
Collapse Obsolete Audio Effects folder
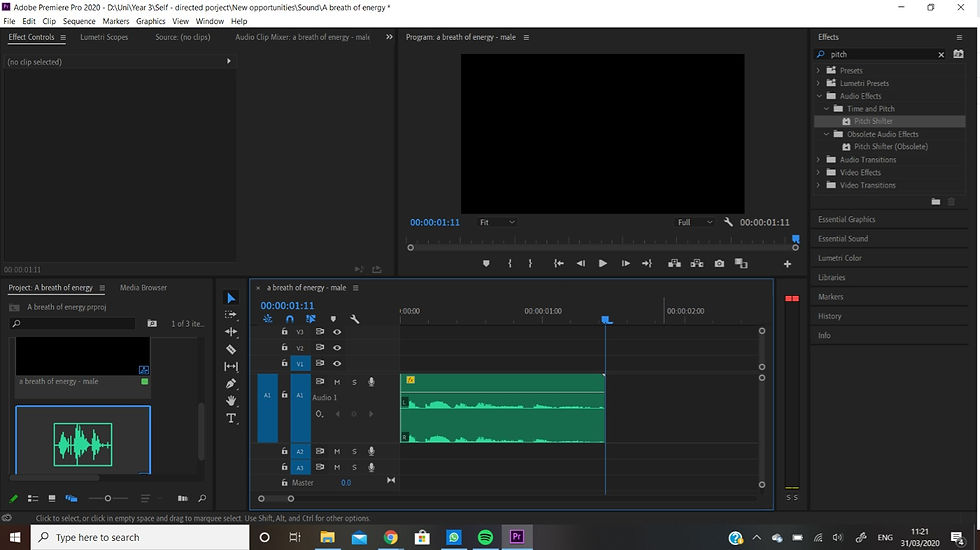point(826,134)
